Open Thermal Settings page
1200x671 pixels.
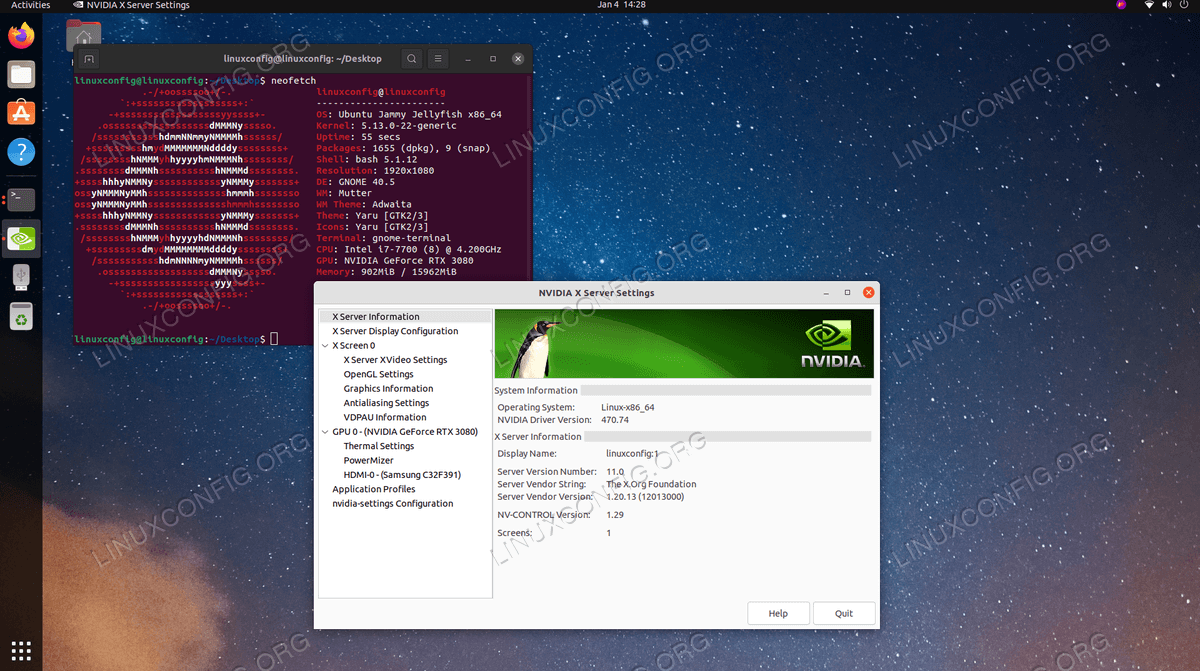pyautogui.click(x=378, y=446)
